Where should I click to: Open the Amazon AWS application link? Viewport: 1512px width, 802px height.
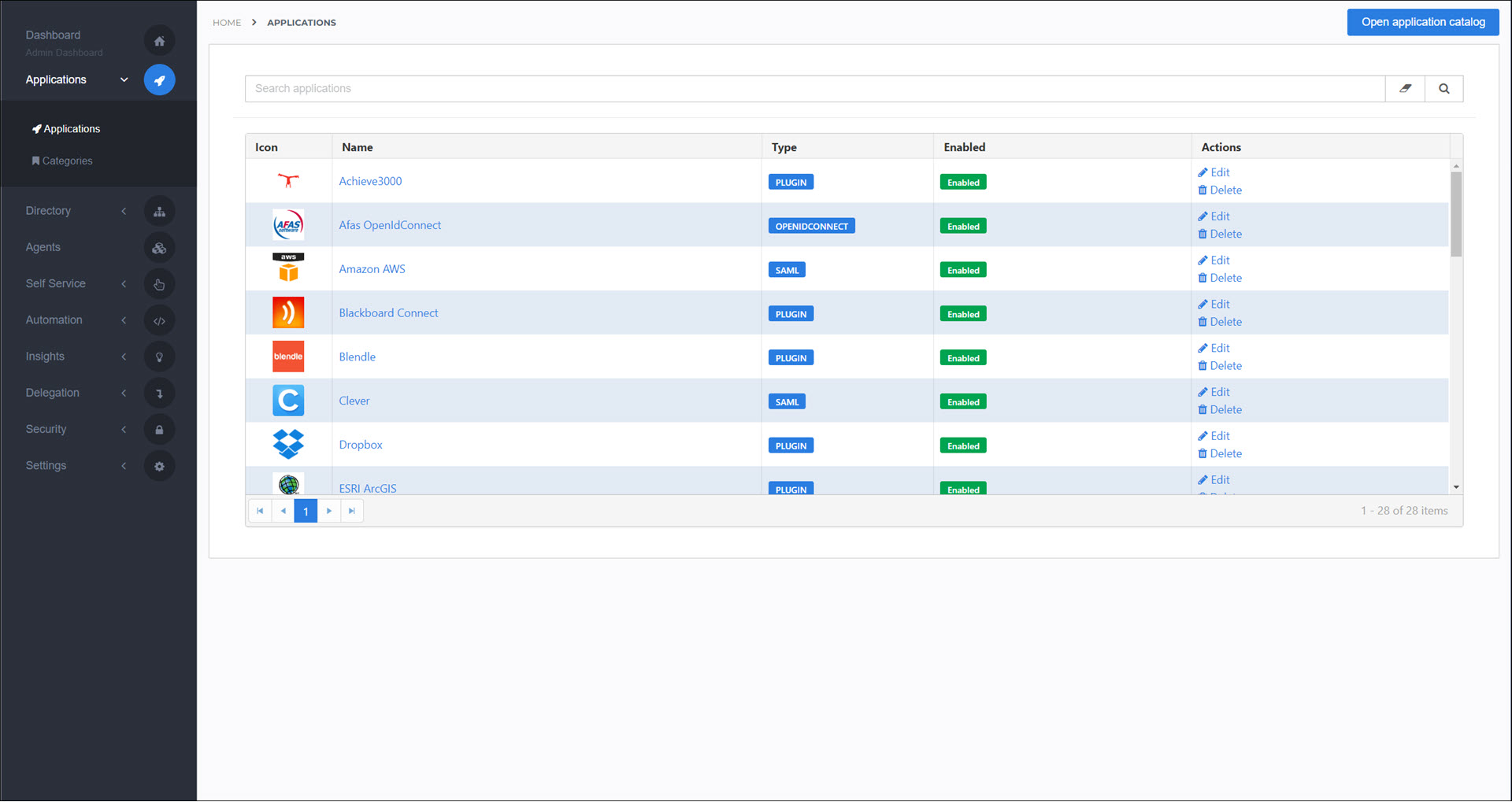372,269
